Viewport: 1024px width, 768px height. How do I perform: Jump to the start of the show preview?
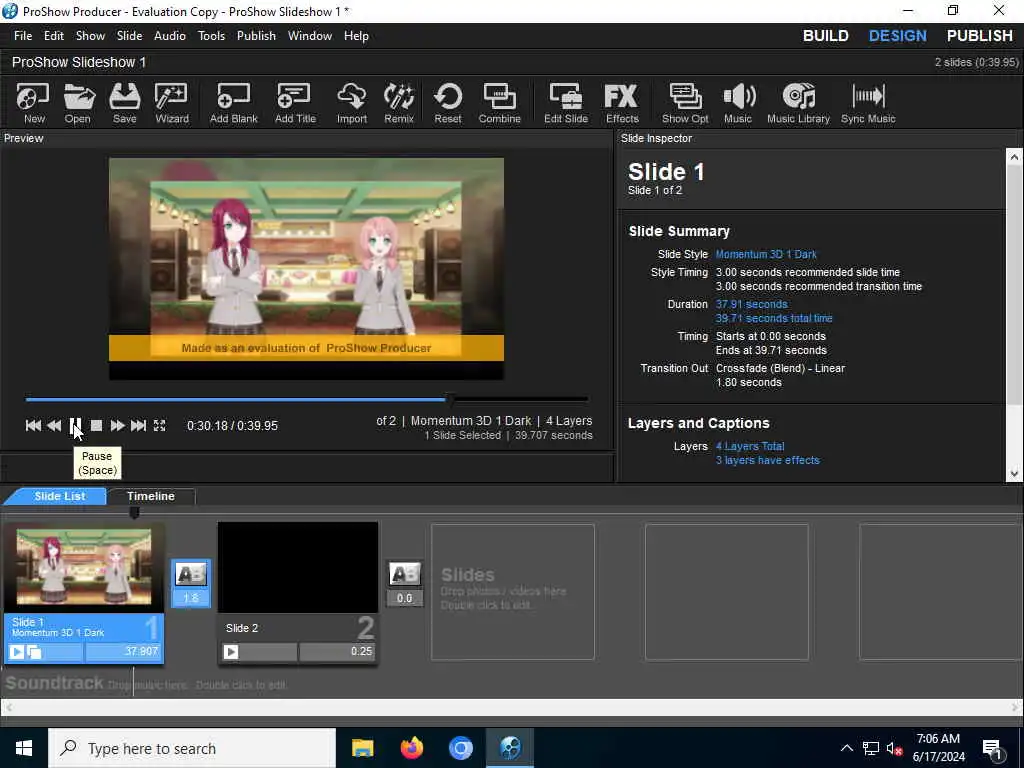click(33, 426)
